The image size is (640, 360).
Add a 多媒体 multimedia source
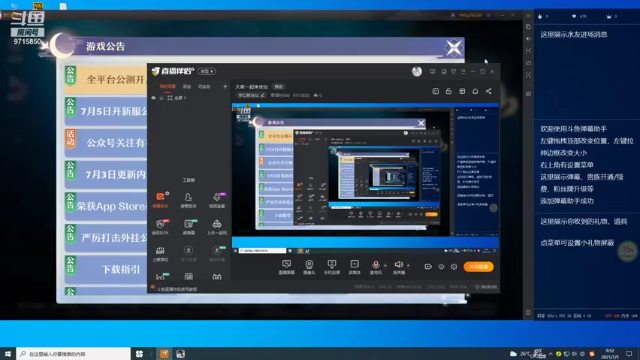[x=354, y=267]
